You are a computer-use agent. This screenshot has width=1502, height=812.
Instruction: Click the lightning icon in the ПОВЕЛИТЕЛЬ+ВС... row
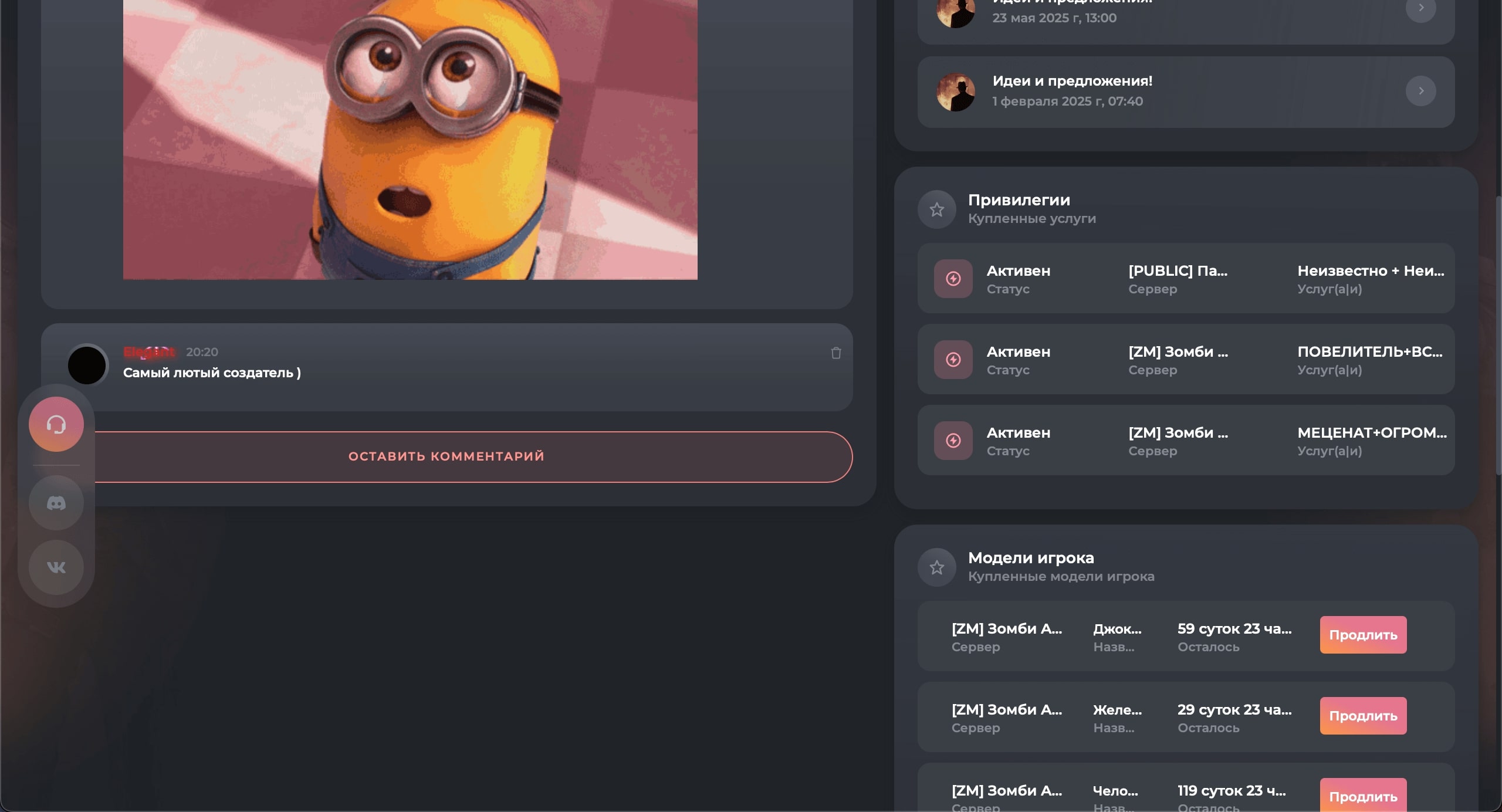[953, 360]
